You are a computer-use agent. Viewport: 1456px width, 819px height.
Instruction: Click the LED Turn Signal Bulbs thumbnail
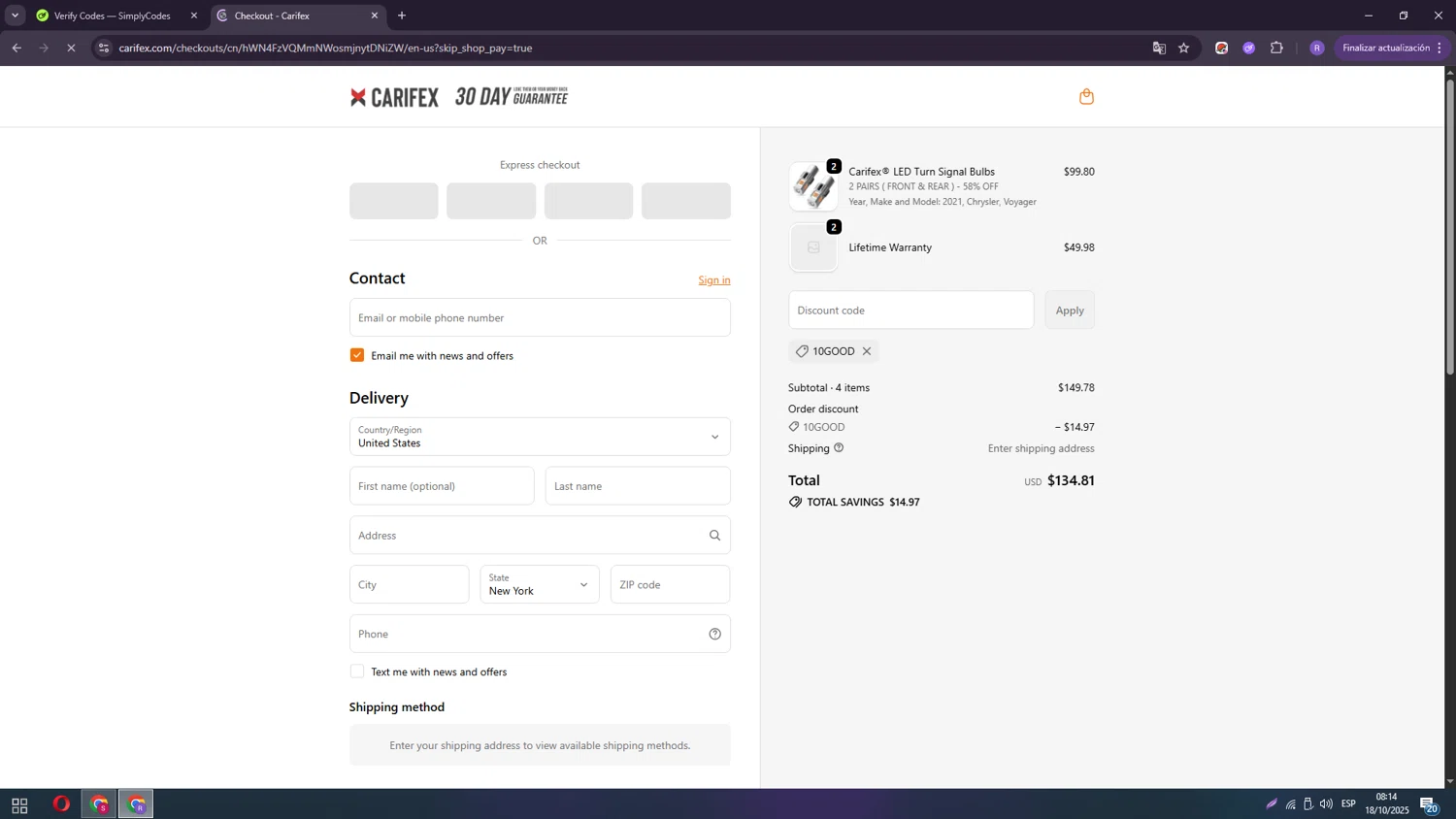pos(813,186)
